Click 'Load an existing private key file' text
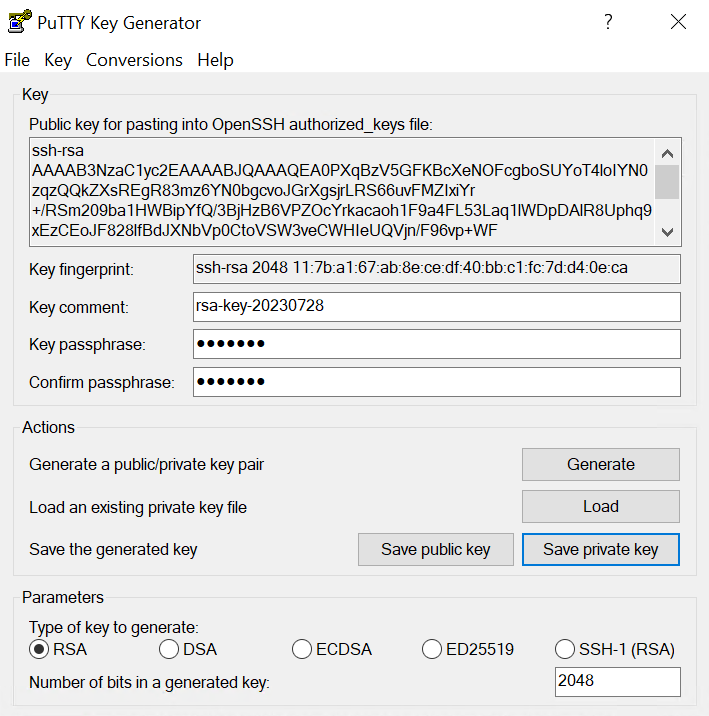Image resolution: width=709 pixels, height=716 pixels. pyautogui.click(x=138, y=507)
